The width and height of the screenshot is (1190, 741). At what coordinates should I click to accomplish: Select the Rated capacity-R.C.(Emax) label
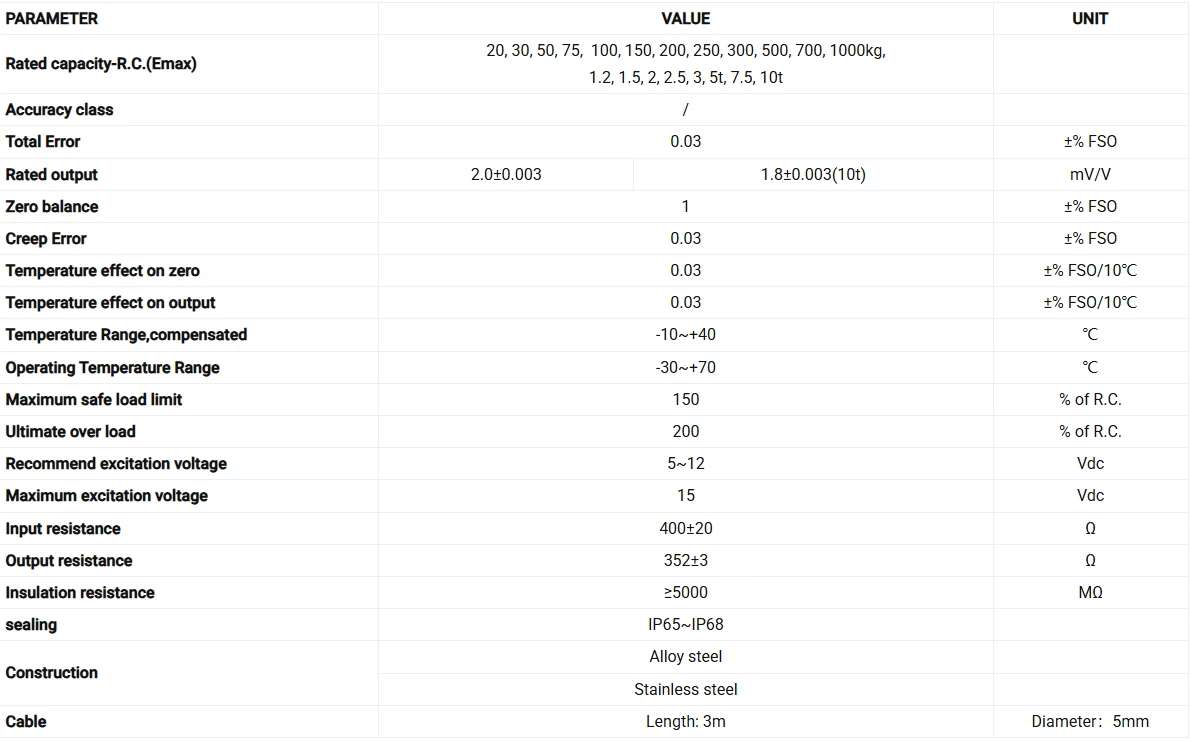(x=101, y=64)
